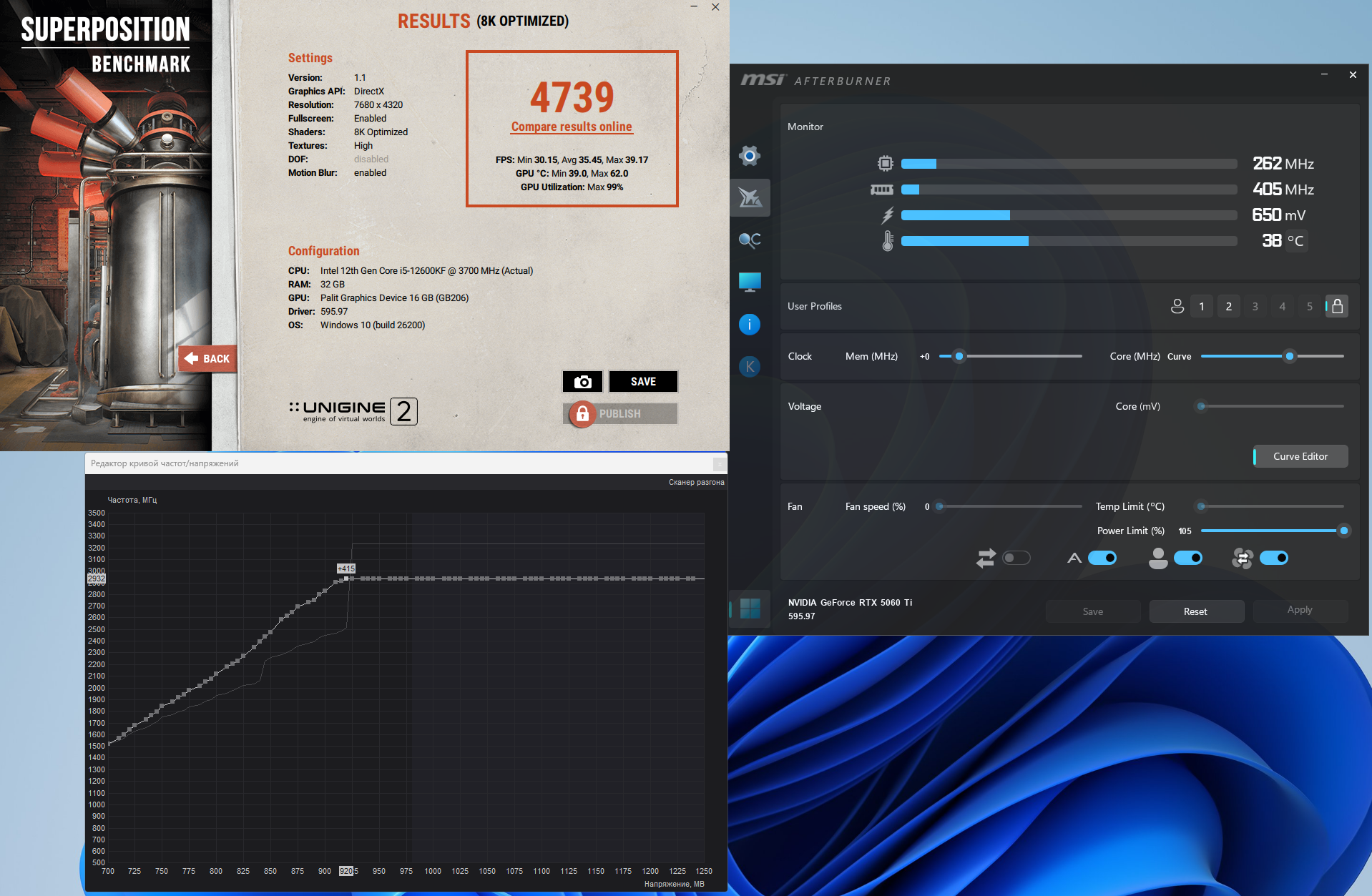Click the resolution value '7680 x 4320'
This screenshot has height=896, width=1372.
coord(378,105)
